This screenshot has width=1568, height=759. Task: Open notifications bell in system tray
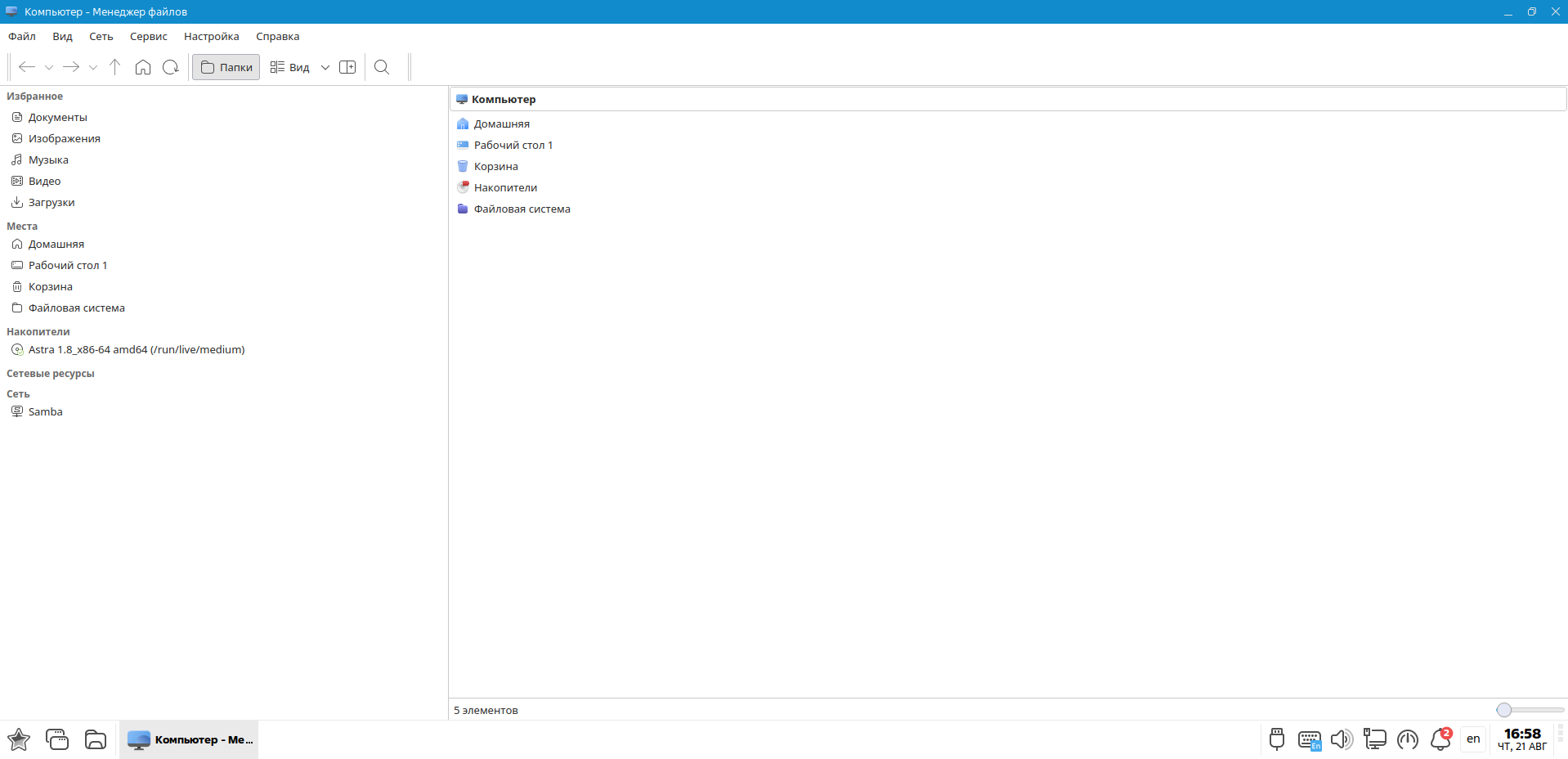1440,739
